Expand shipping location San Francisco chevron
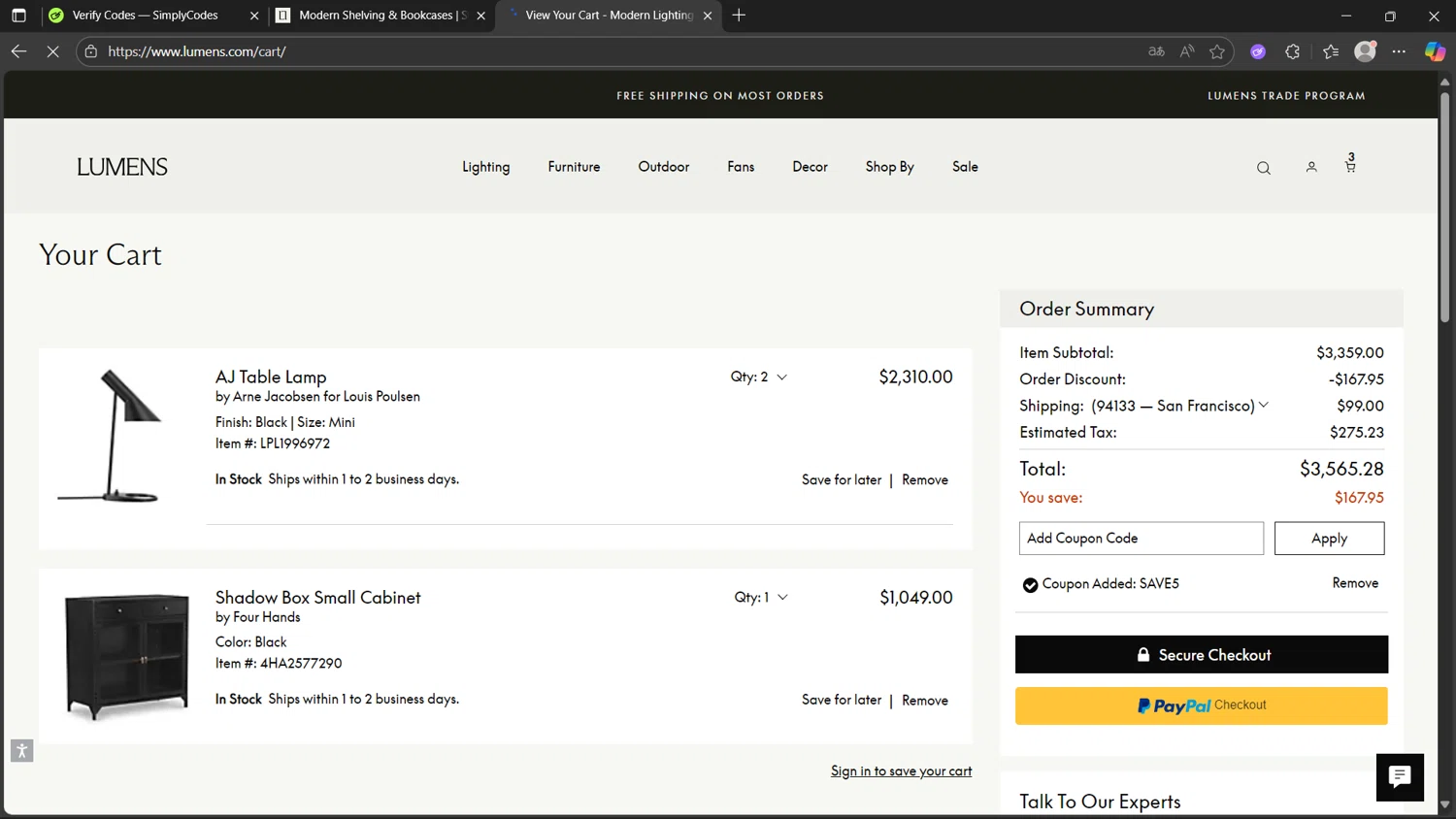This screenshot has width=1456, height=819. coord(1263,406)
